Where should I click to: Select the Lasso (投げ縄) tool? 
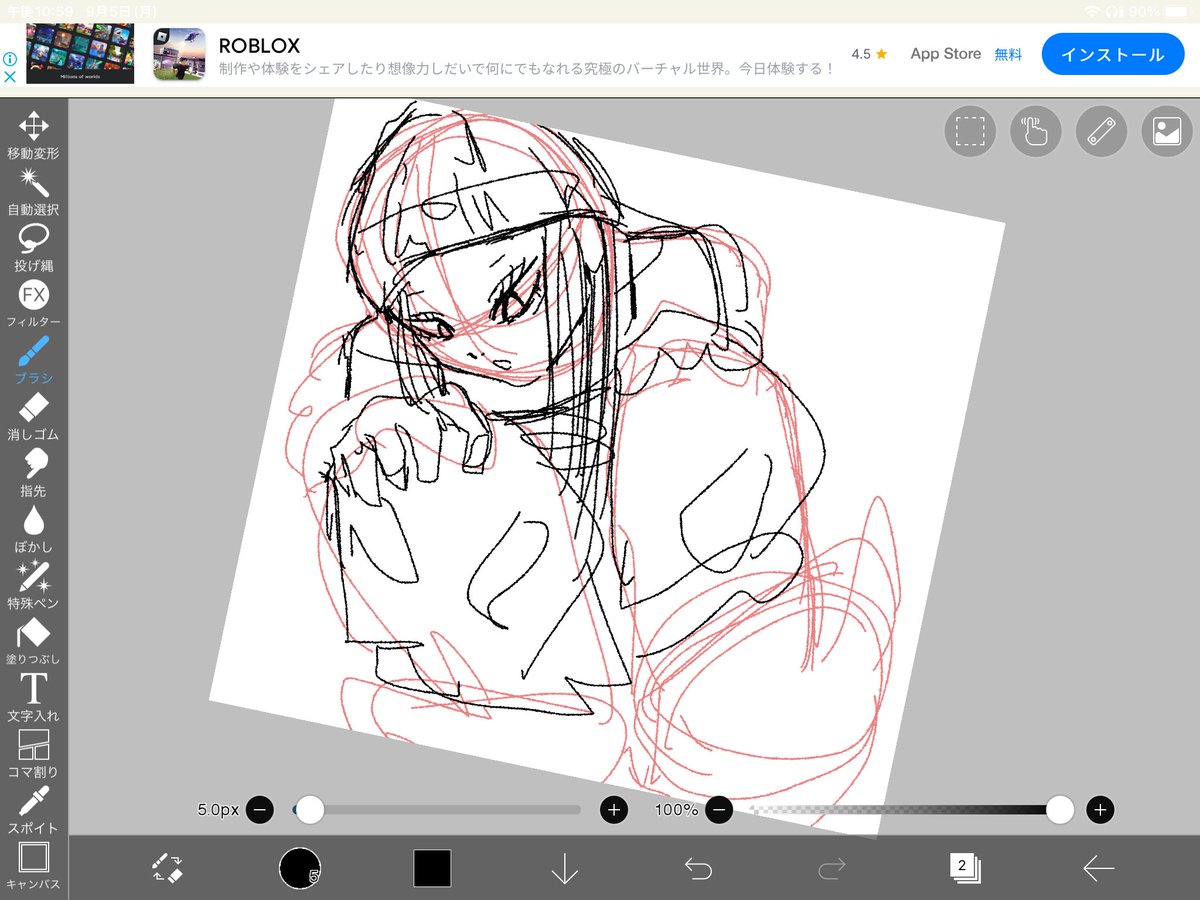point(33,248)
